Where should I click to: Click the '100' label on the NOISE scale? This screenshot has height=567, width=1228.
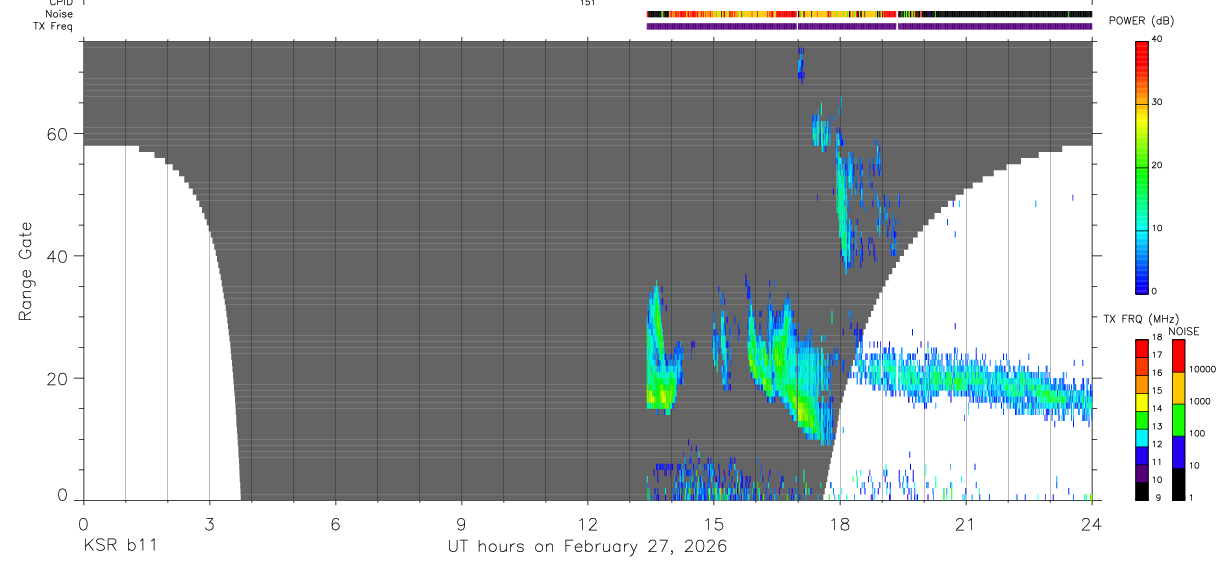point(1196,434)
